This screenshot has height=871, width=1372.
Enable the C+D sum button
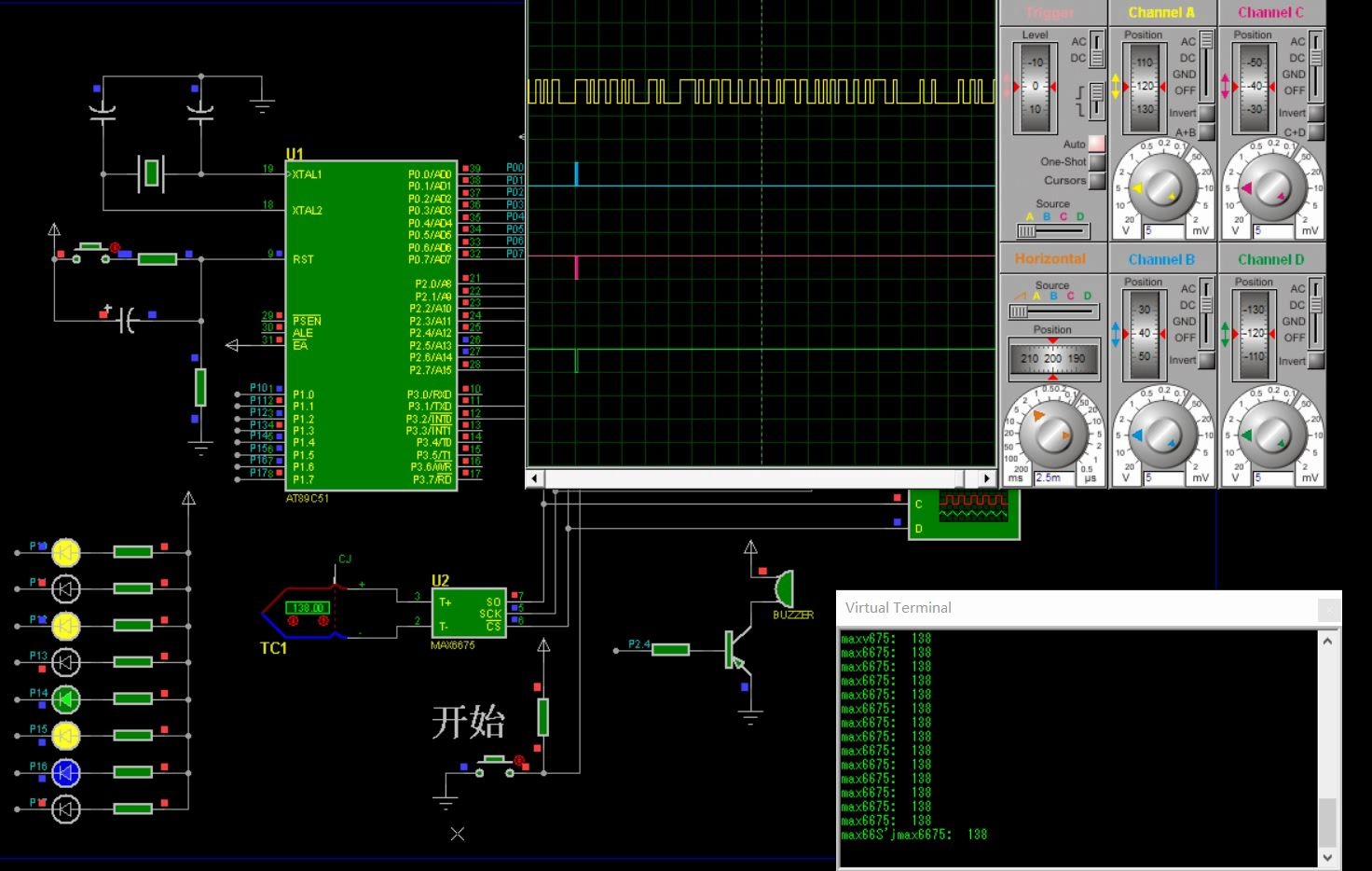click(1315, 131)
